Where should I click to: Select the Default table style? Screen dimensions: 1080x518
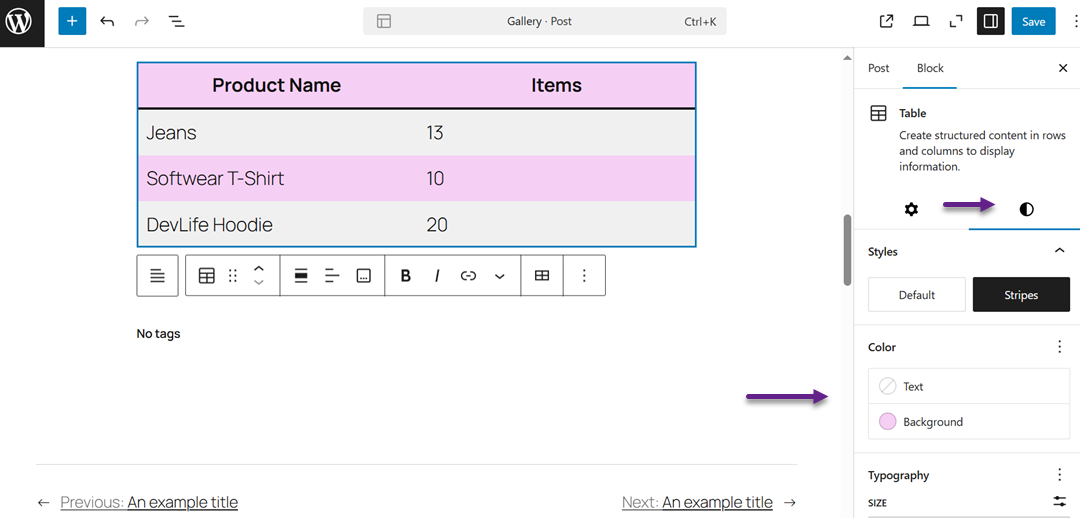tap(916, 295)
